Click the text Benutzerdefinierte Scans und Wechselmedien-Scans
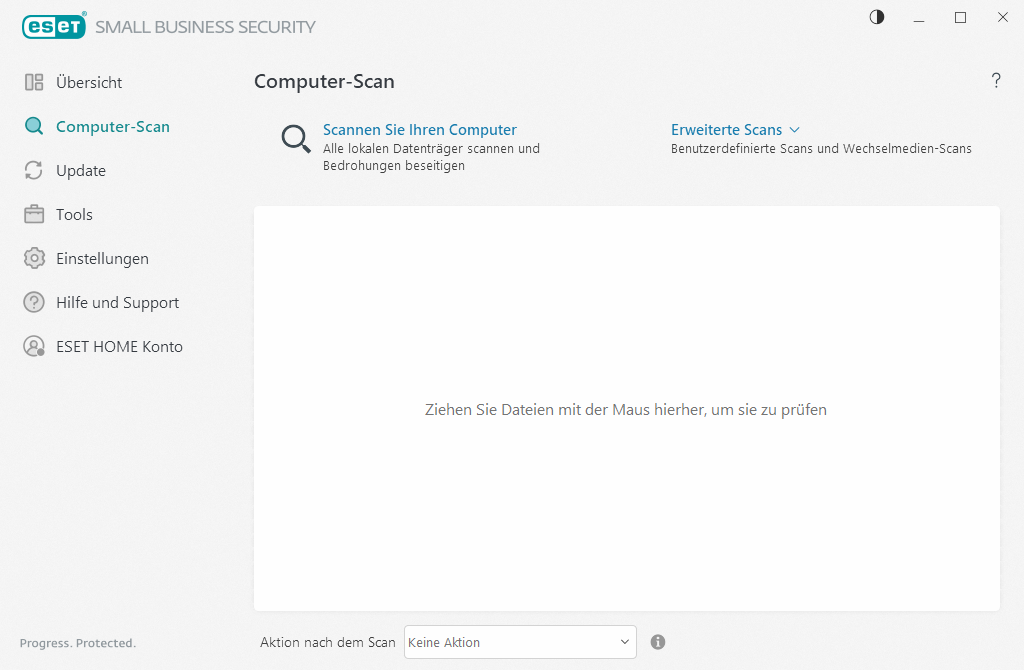 click(x=821, y=148)
